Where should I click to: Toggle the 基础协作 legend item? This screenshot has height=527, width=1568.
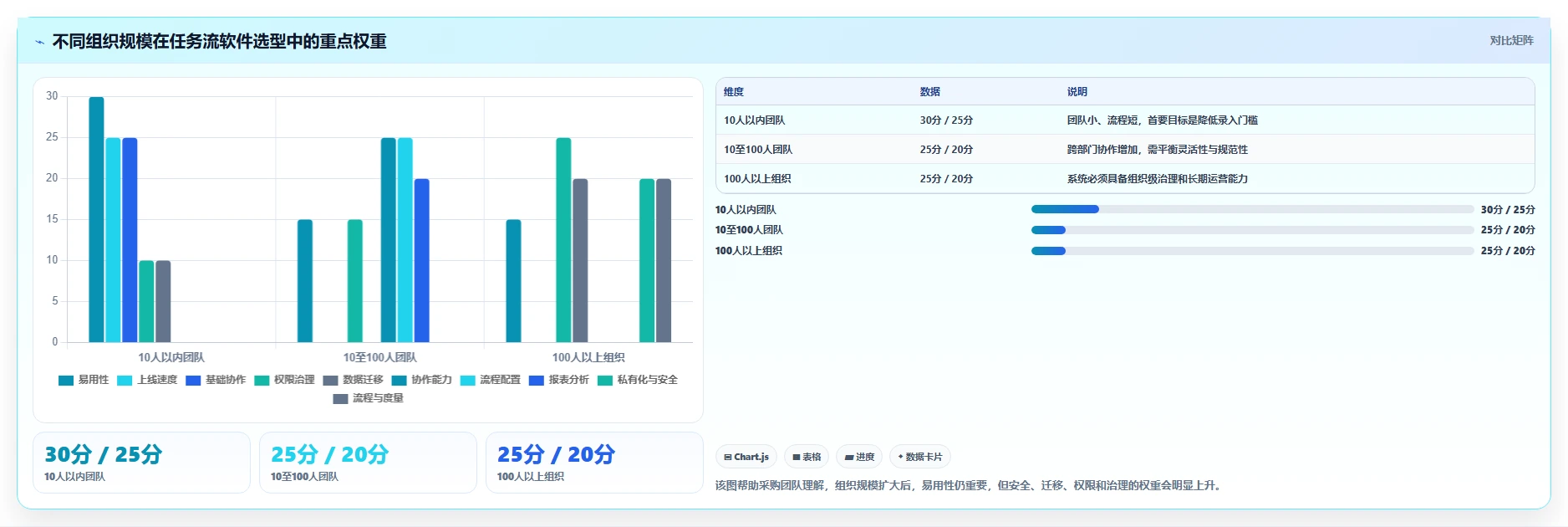click(216, 380)
